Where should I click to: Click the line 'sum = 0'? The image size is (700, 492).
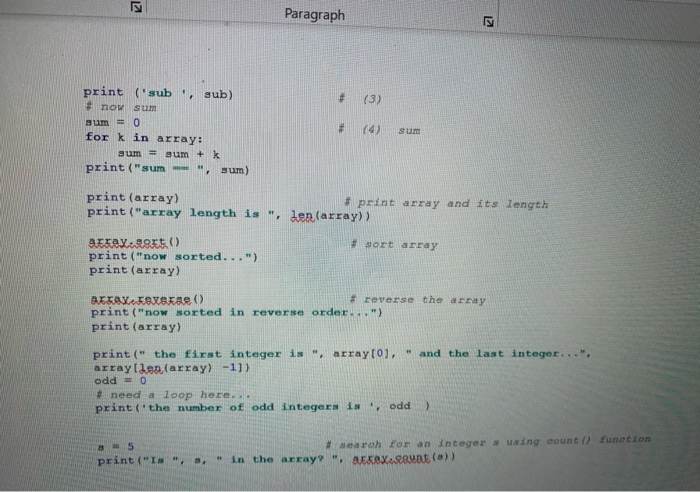point(112,122)
